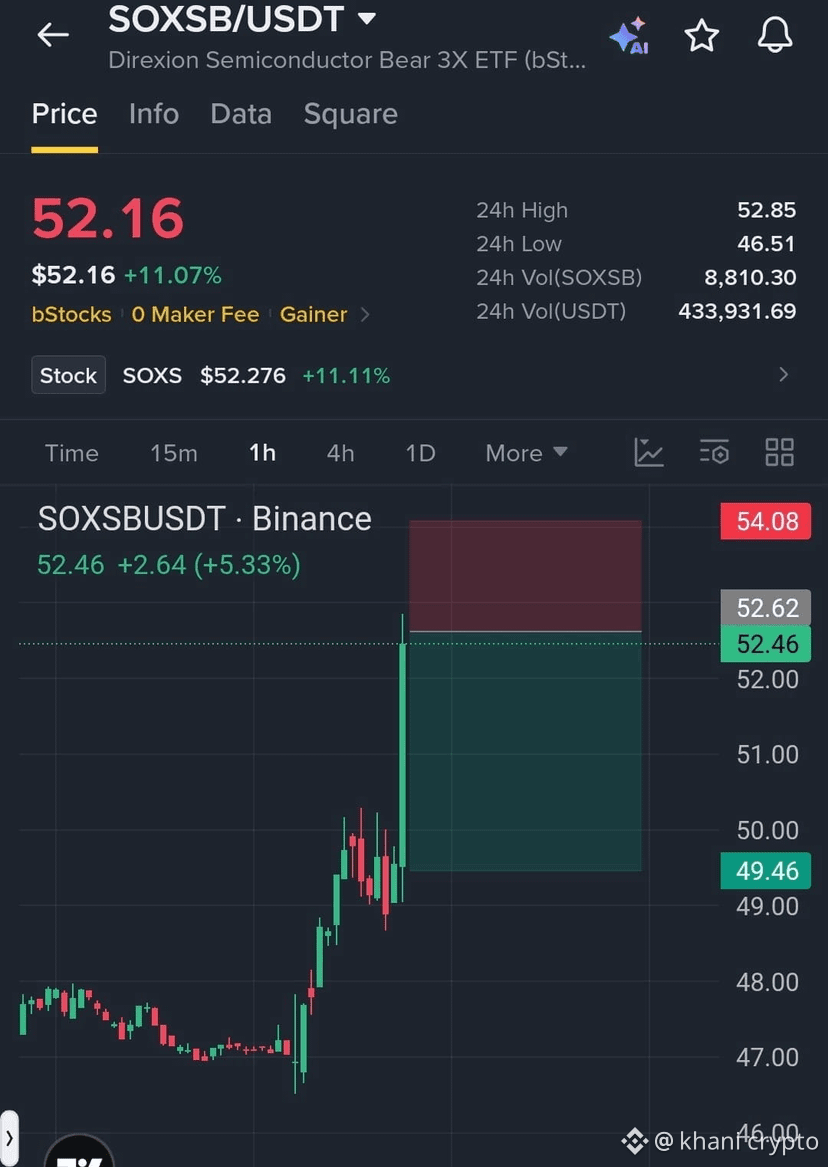Open chart settings list icon

coord(714,453)
